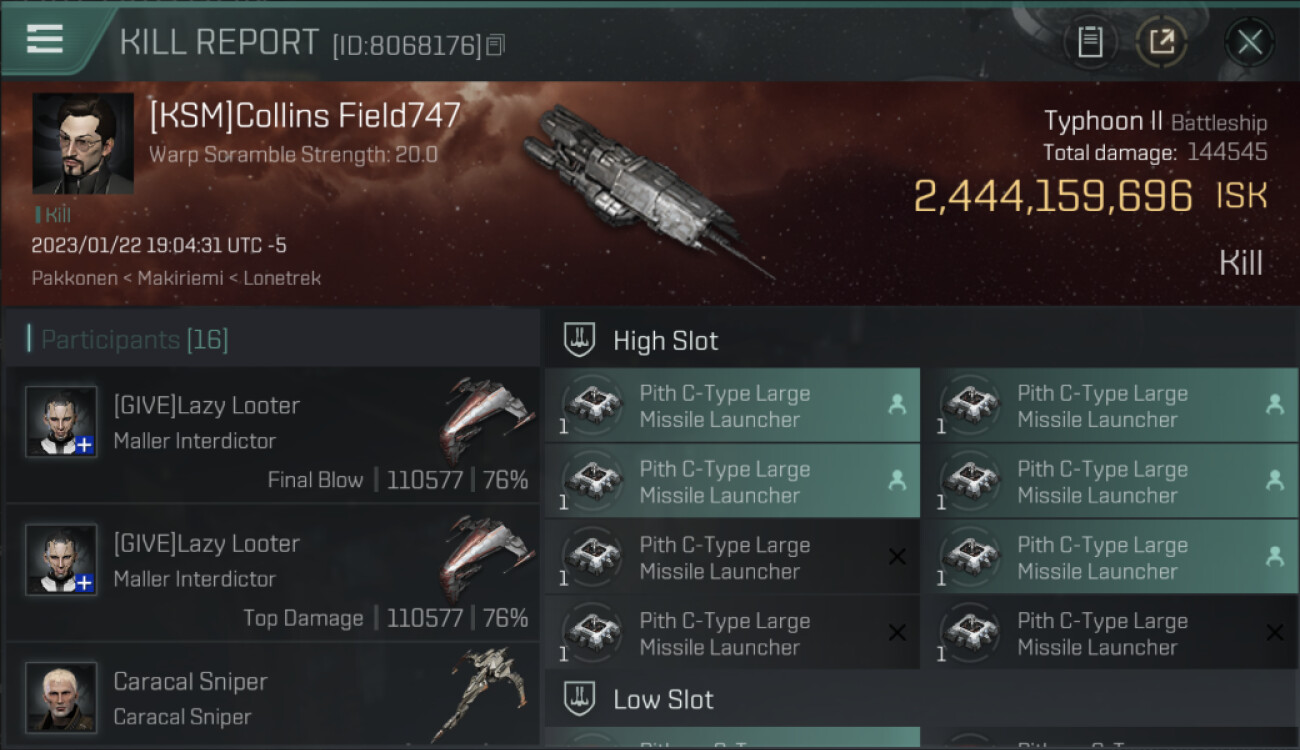Click the Low Slot shield icon
The width and height of the screenshot is (1300, 750).
click(x=580, y=699)
